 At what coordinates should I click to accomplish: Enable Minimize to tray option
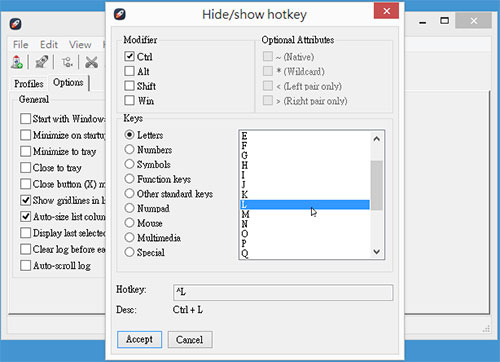click(25, 151)
